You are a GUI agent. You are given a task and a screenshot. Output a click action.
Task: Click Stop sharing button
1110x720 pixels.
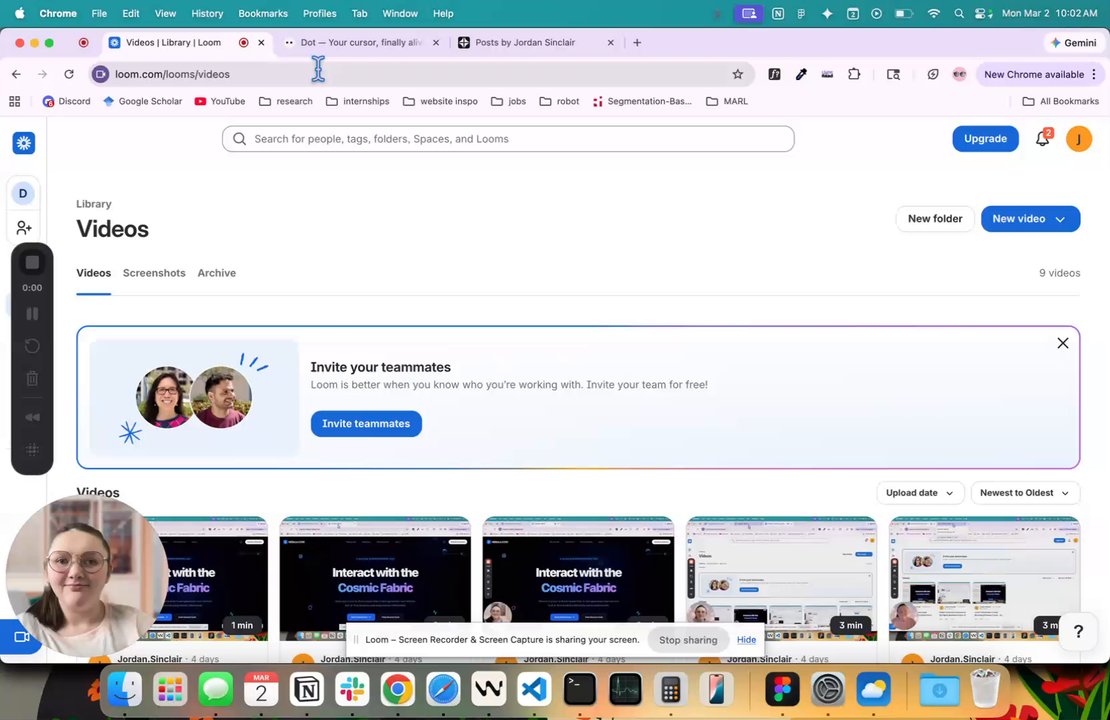[x=688, y=639]
